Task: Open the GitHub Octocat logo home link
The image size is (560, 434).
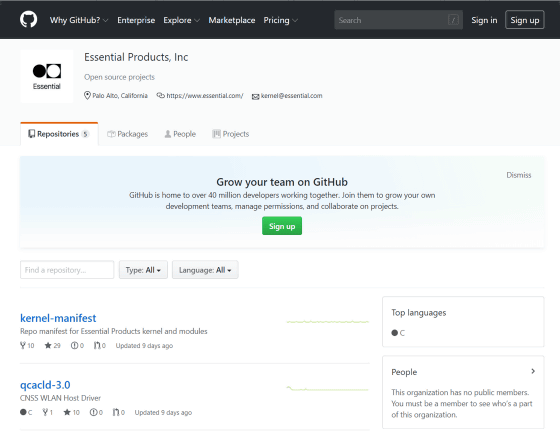Action: point(29,19)
